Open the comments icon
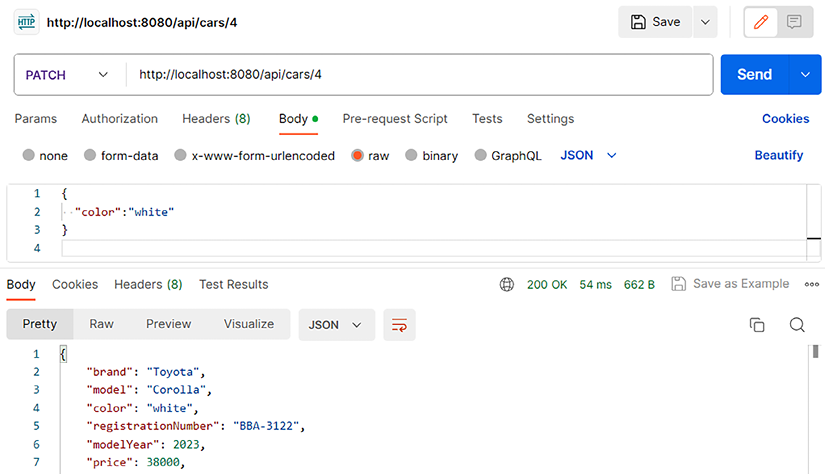 point(794,22)
